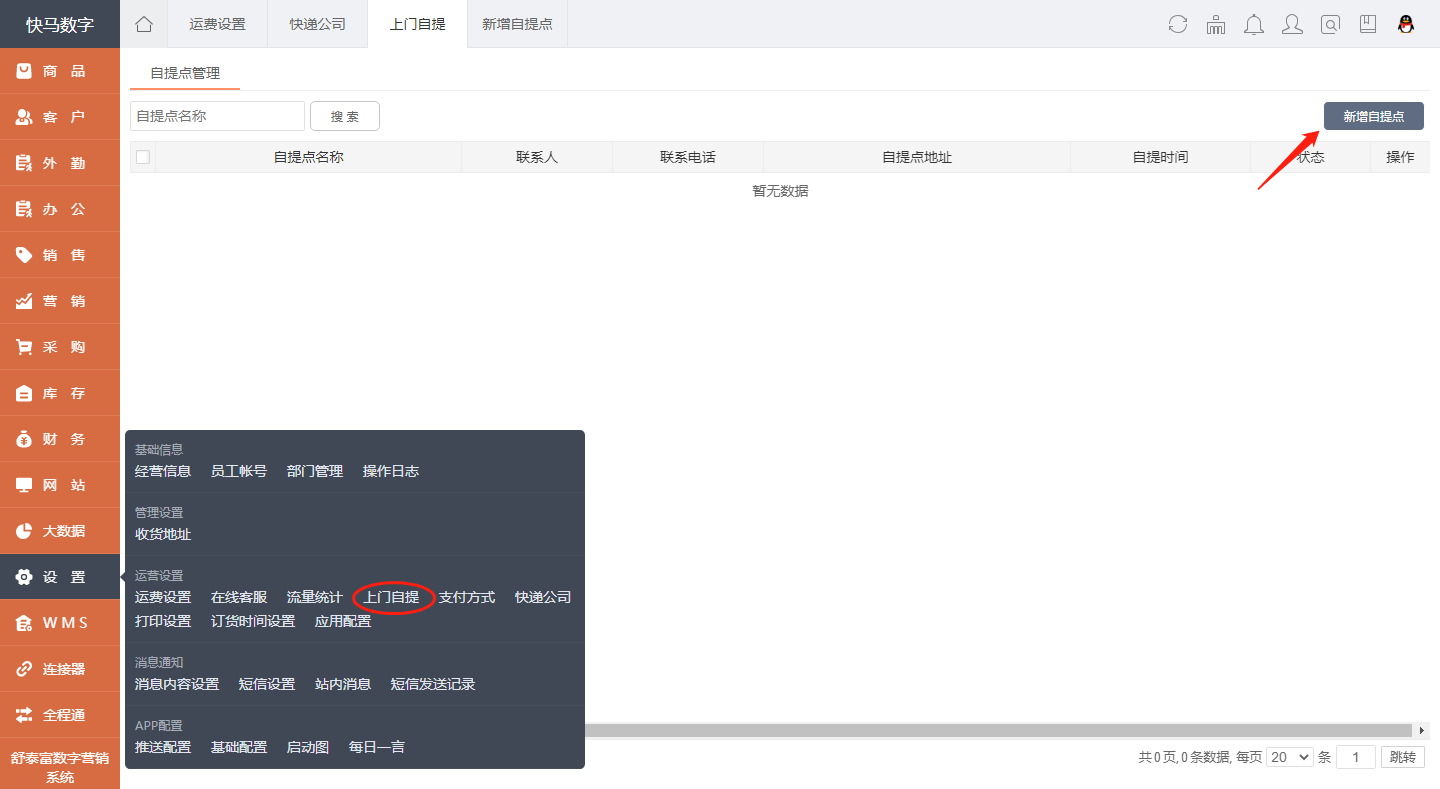Screen dimensions: 1440x789
Task: Click the horizontal scrollbar right arrow
Action: click(x=1422, y=731)
